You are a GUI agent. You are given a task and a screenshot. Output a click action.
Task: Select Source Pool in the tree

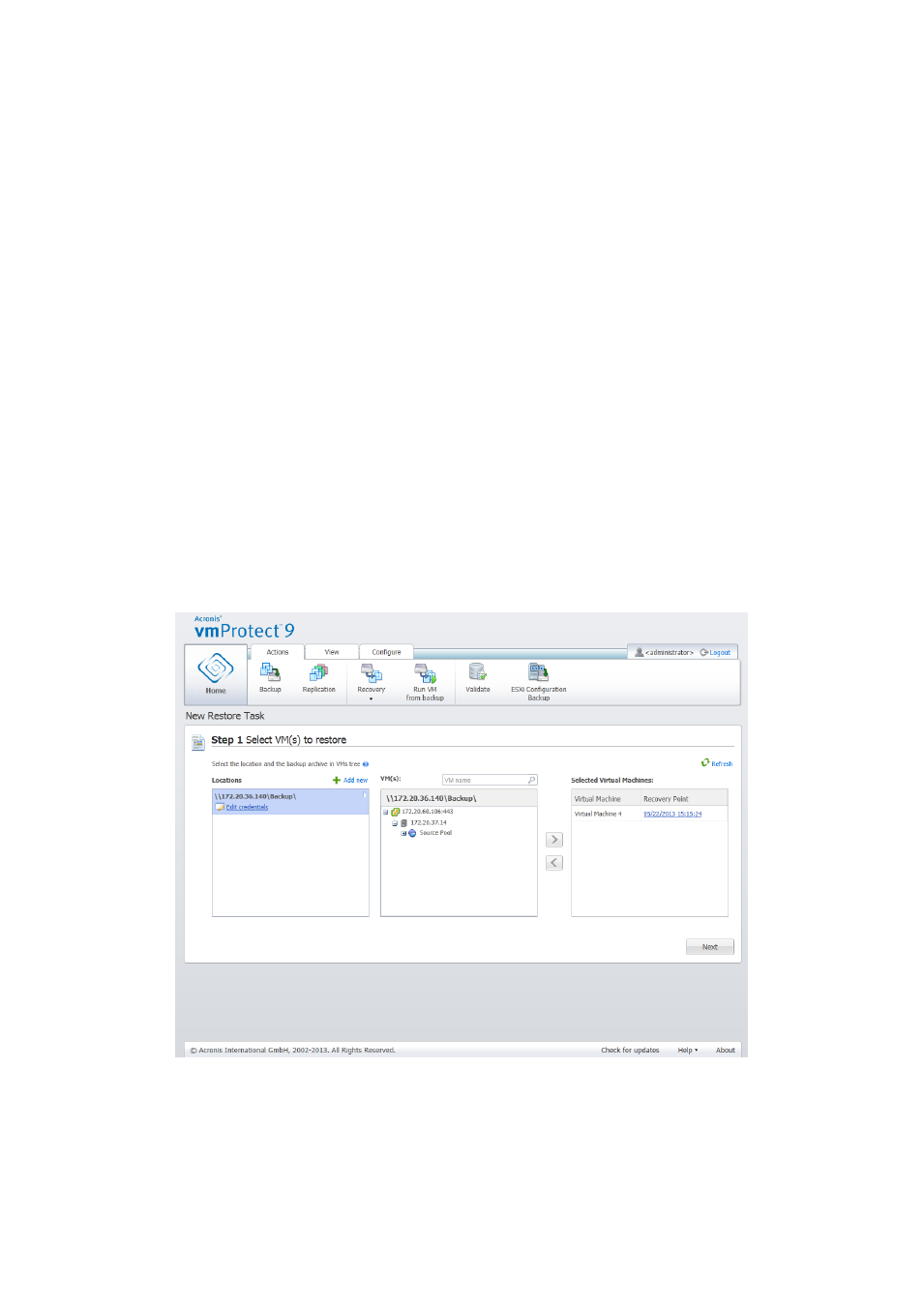(435, 833)
